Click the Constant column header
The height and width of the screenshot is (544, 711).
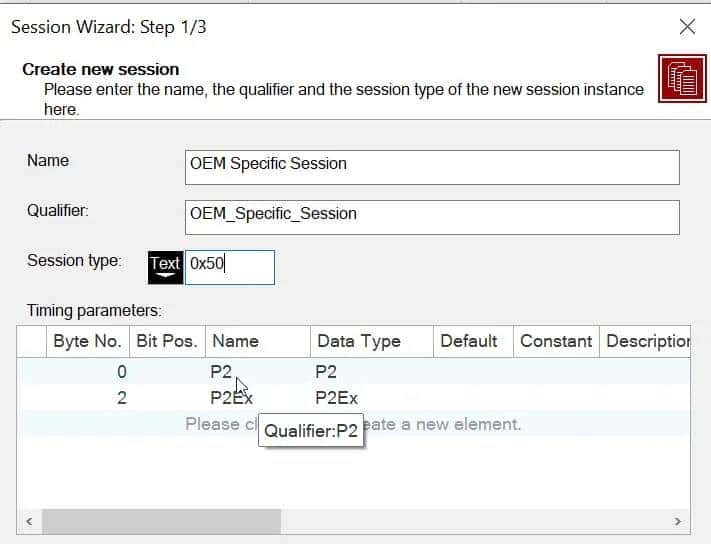(556, 341)
